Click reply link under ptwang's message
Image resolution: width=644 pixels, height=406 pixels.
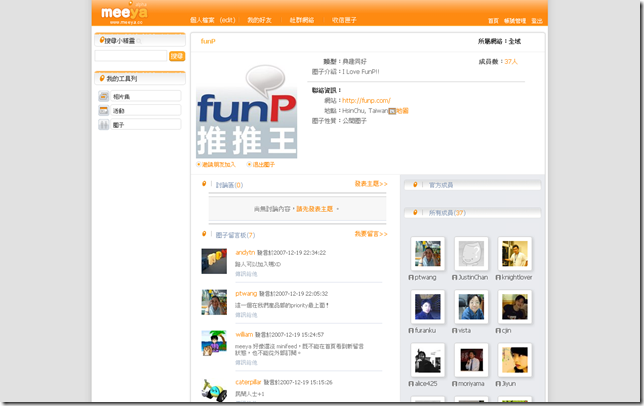point(246,315)
